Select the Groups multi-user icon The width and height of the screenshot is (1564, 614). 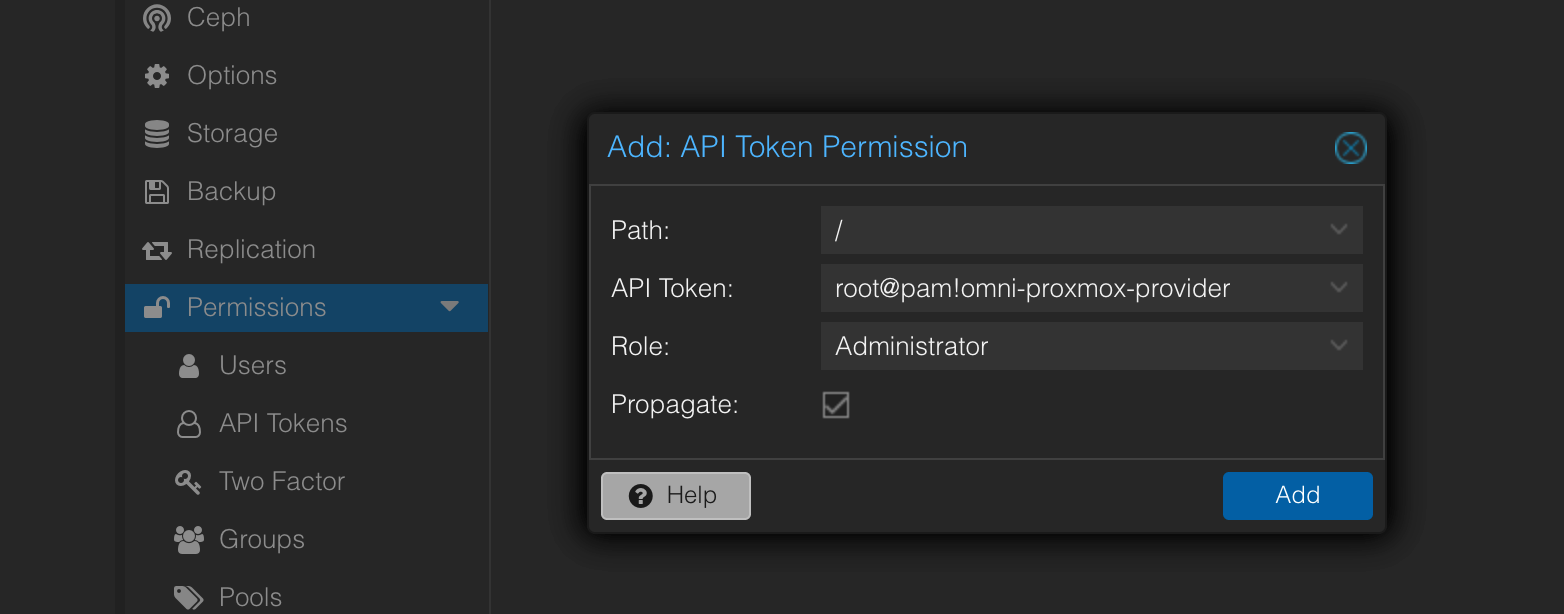point(189,539)
